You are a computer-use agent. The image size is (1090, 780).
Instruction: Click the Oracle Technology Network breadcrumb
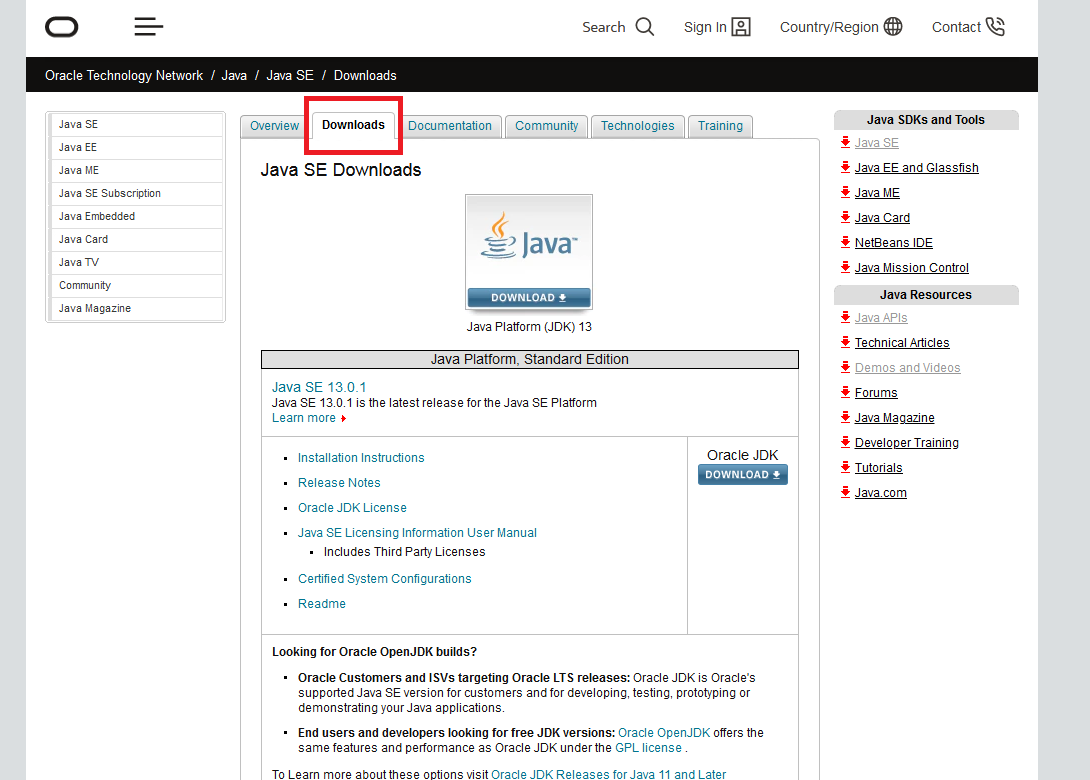pos(124,75)
